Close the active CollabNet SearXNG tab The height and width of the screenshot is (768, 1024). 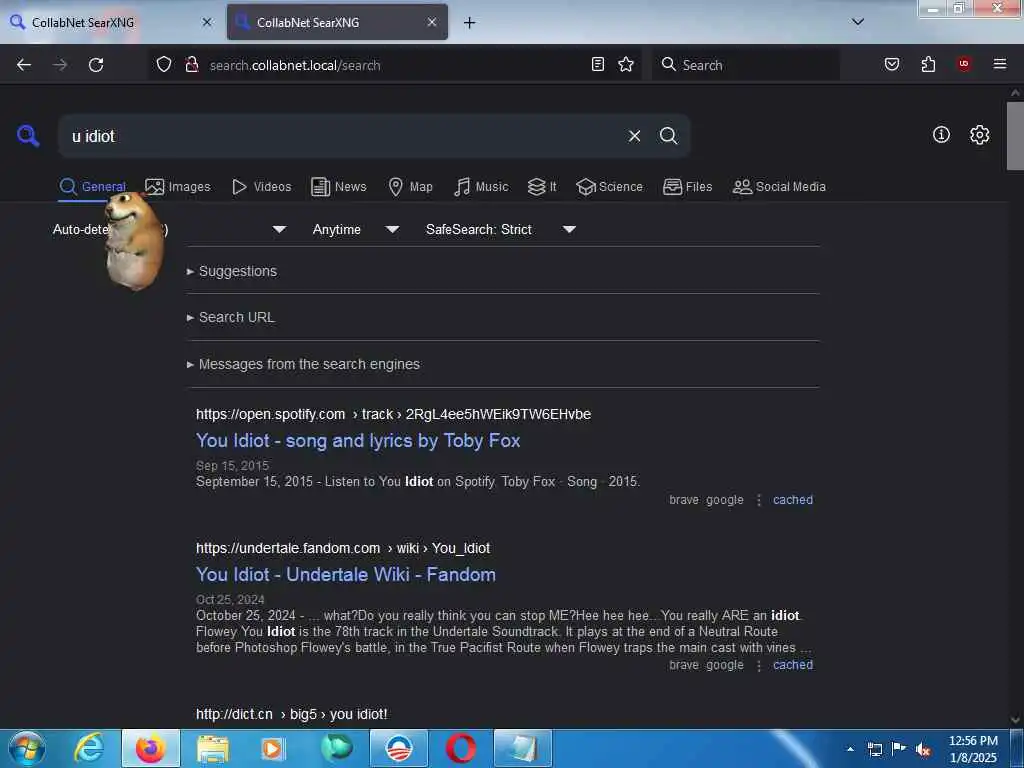(432, 22)
